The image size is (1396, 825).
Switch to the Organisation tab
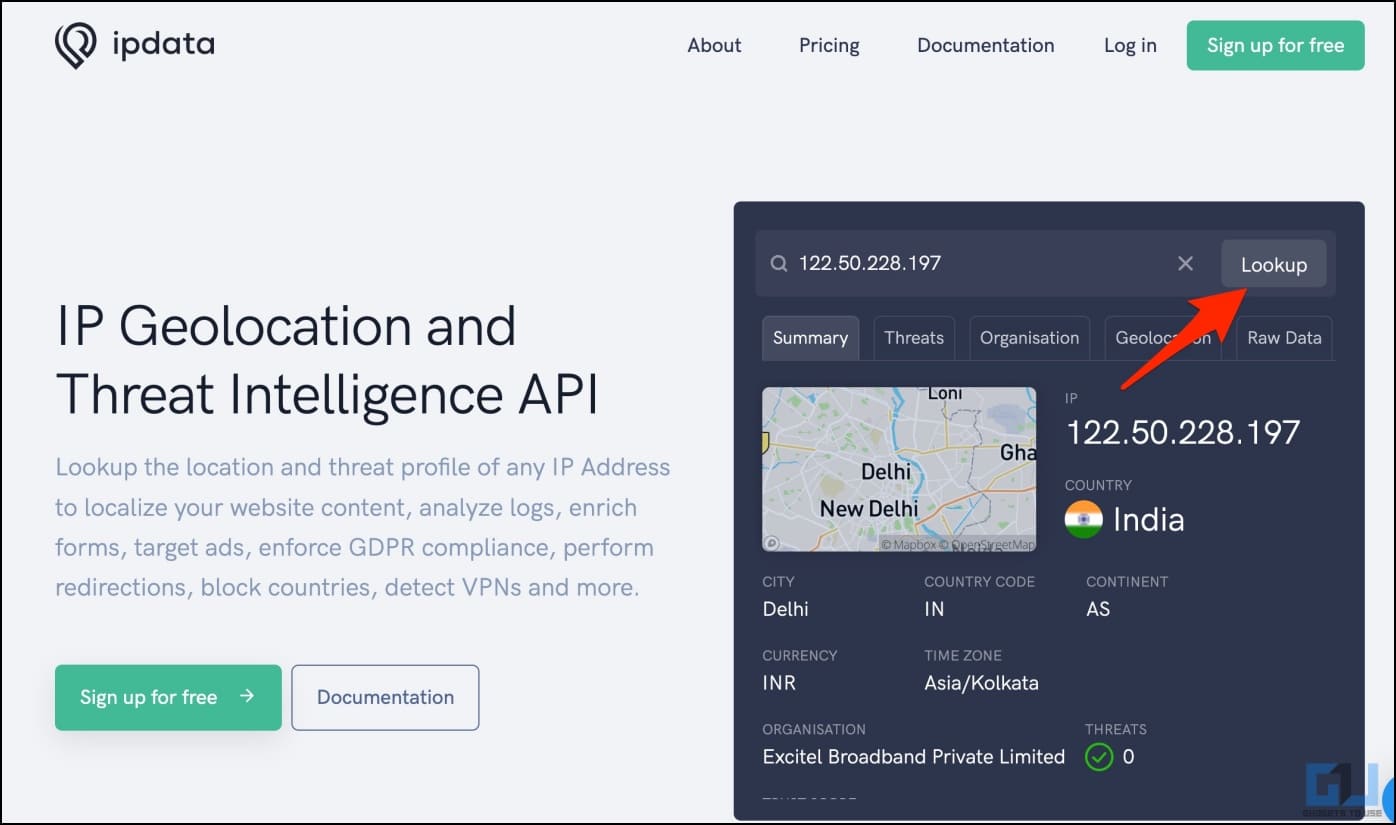(x=1029, y=338)
